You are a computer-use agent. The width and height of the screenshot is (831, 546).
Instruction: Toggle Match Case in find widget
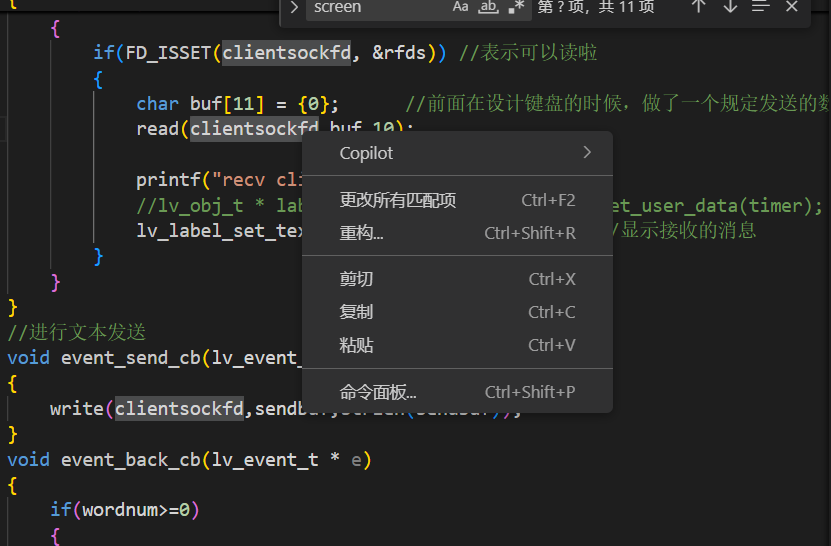[460, 7]
